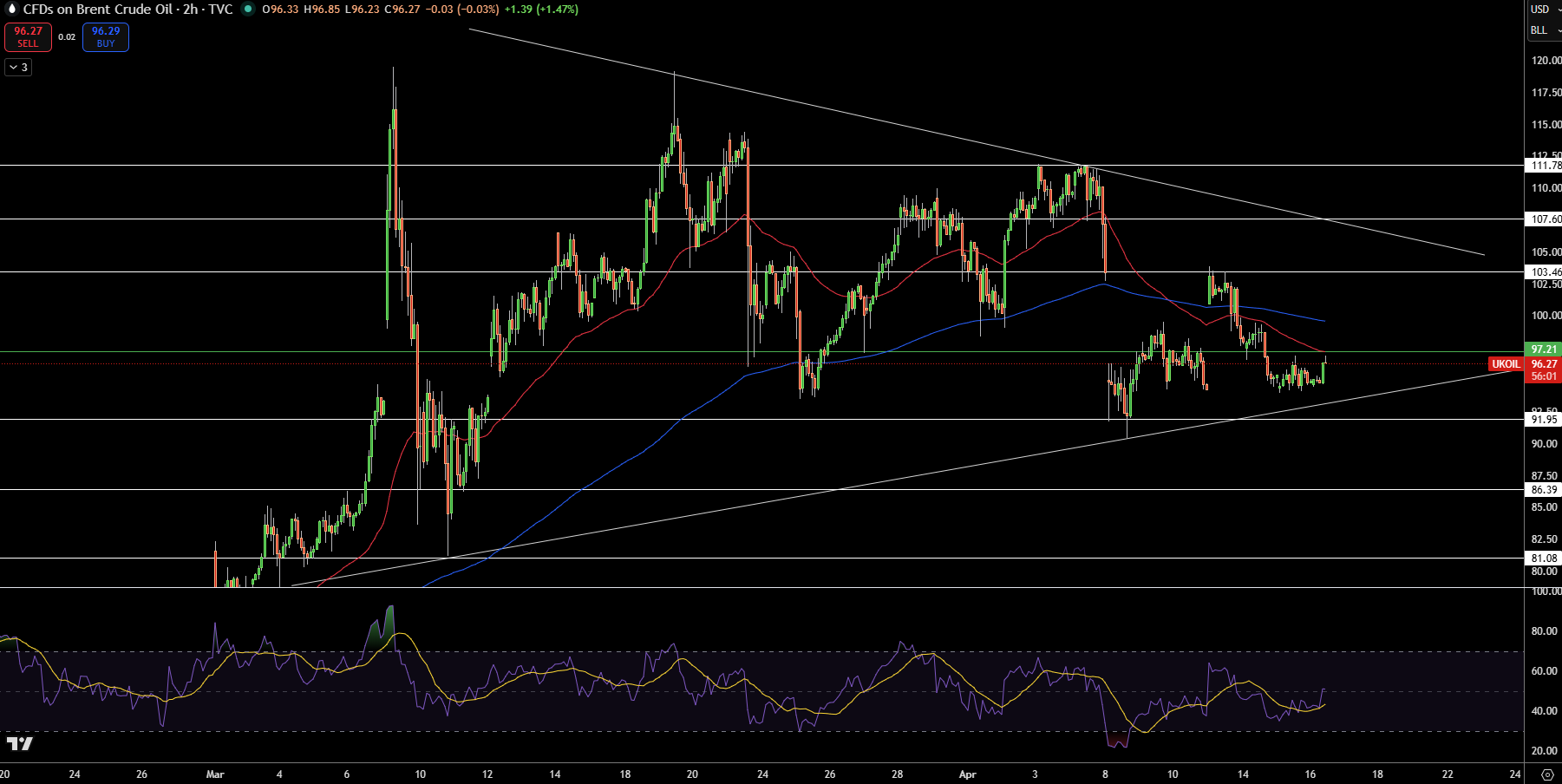The height and width of the screenshot is (784, 1562).
Task: Click the RSI 20.00 scale label
Action: click(1544, 751)
